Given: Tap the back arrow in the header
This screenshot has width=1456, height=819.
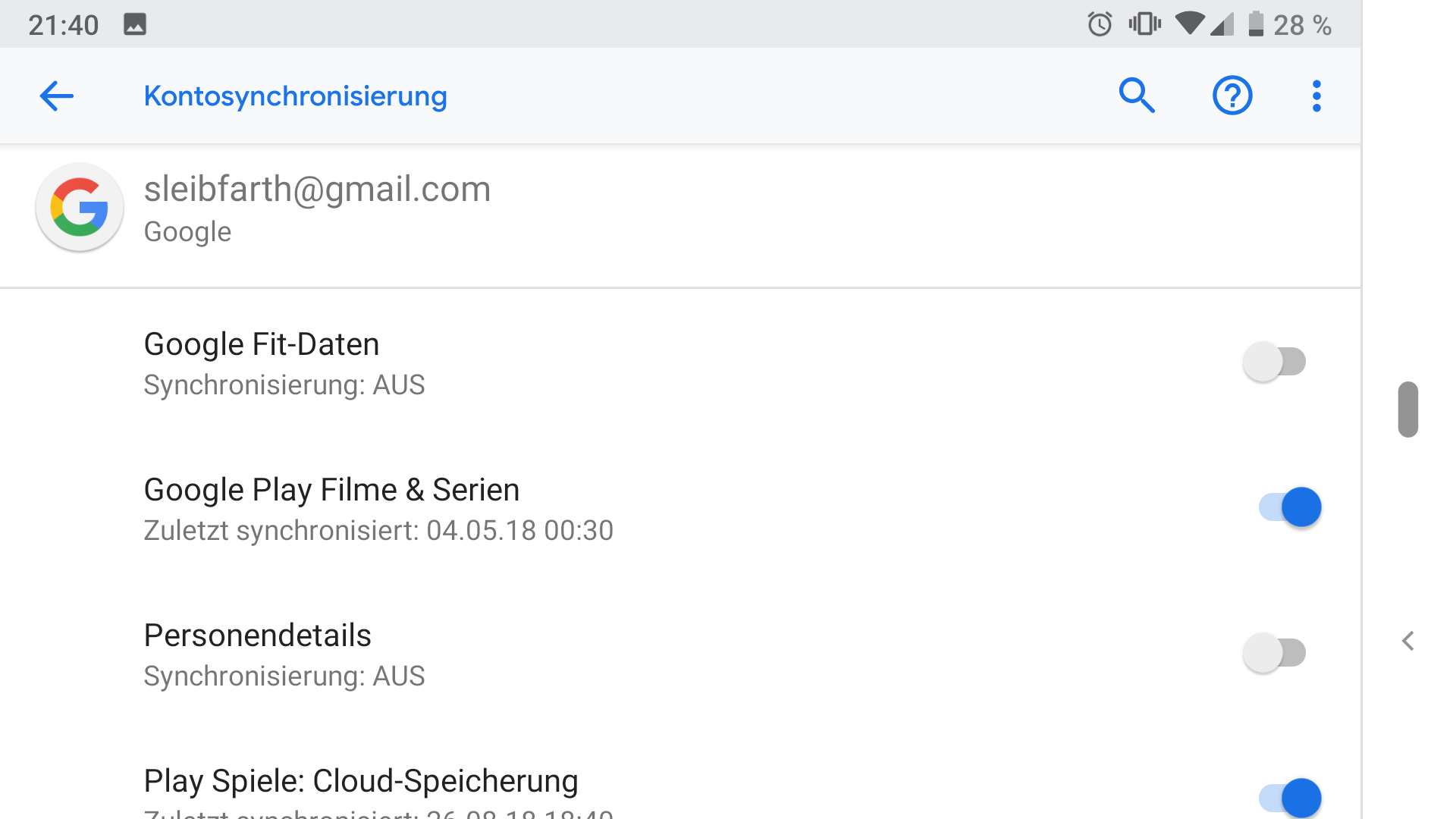Looking at the screenshot, I should pos(57,96).
